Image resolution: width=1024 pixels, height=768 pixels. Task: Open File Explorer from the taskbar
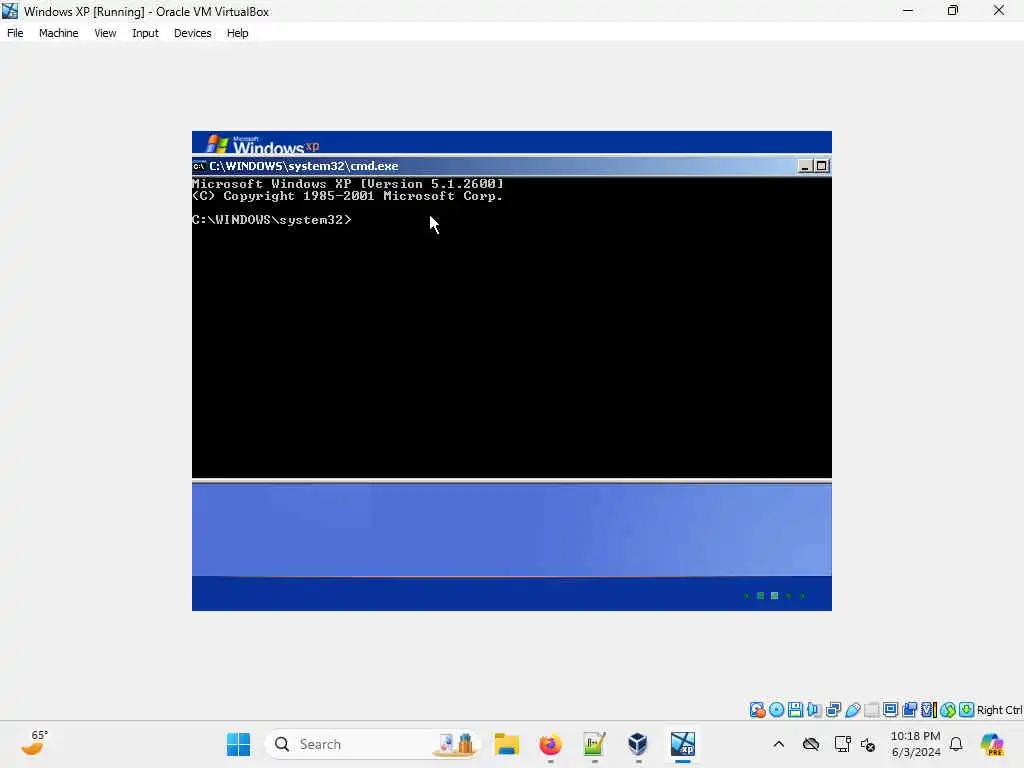507,744
